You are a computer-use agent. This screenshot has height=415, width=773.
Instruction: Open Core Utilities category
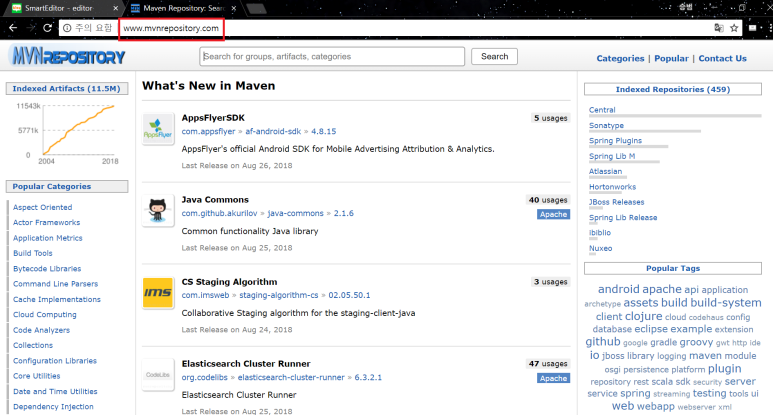point(36,376)
